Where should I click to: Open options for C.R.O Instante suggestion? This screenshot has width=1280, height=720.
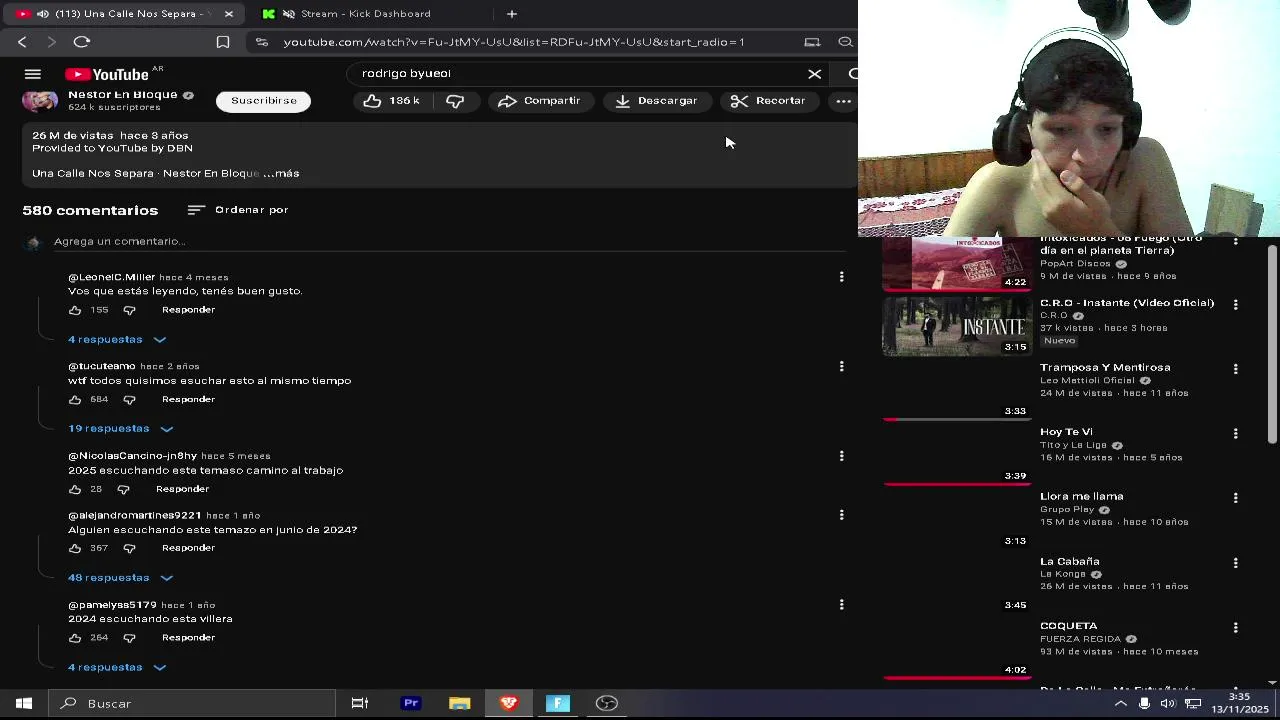coord(1235,304)
